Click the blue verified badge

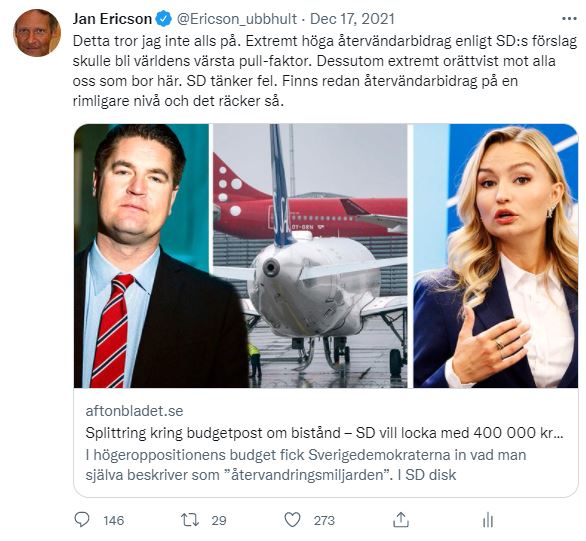(163, 19)
